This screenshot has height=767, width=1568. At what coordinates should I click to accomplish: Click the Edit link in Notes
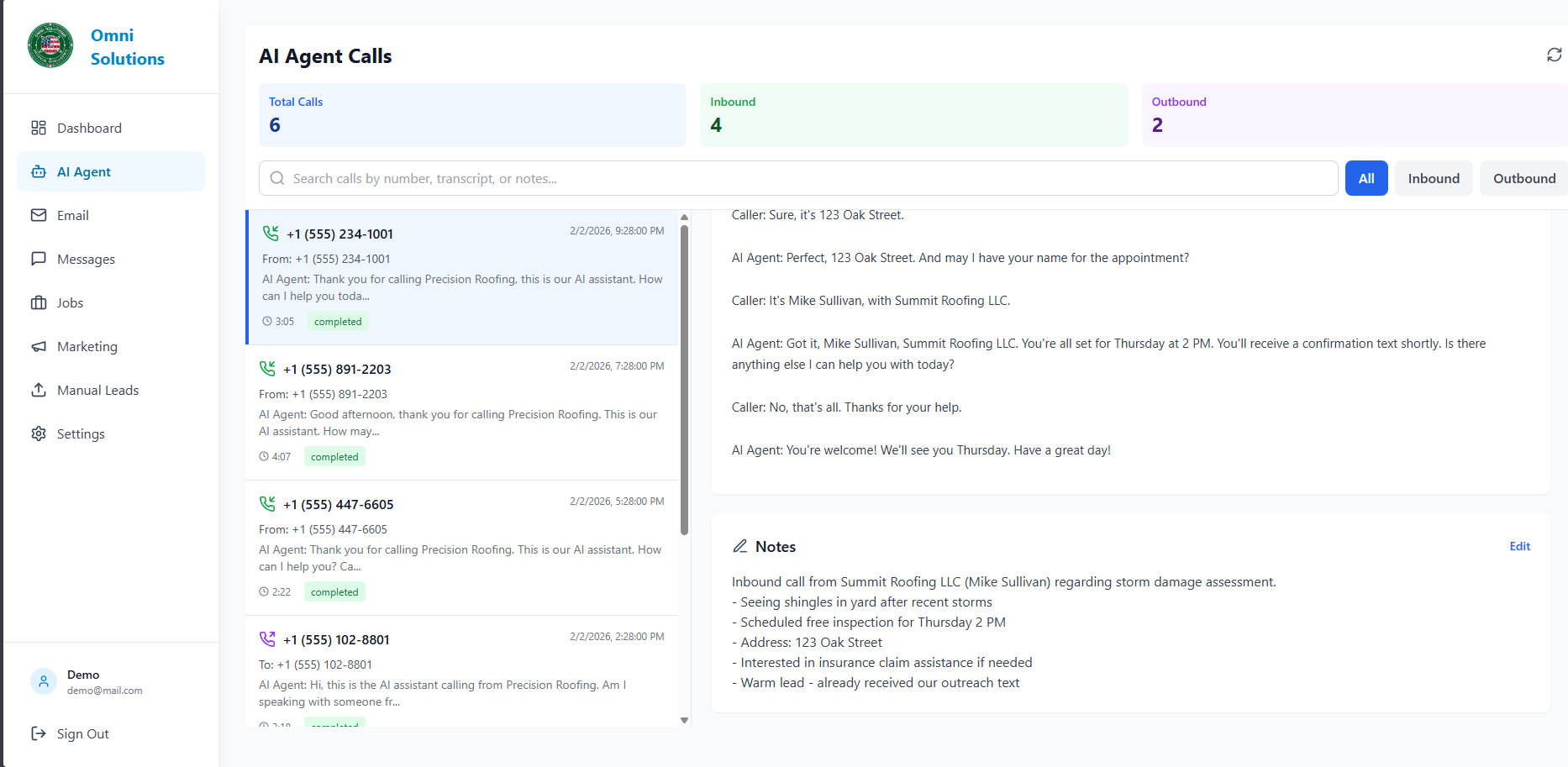(x=1519, y=546)
